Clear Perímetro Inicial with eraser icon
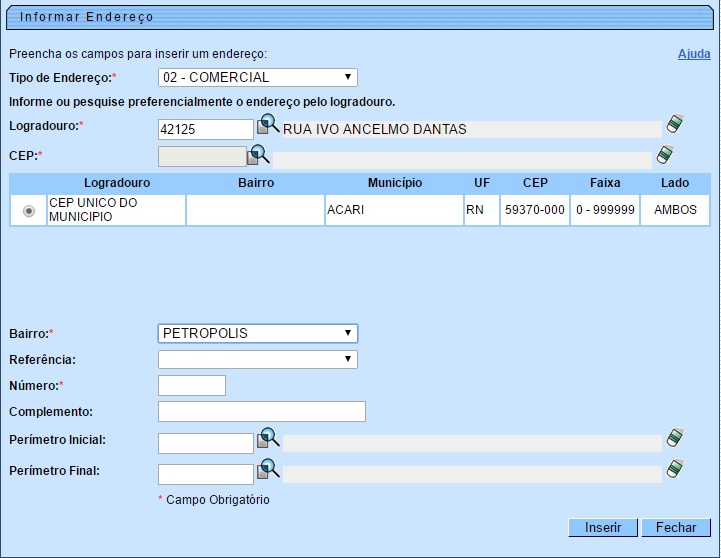 pos(677,438)
